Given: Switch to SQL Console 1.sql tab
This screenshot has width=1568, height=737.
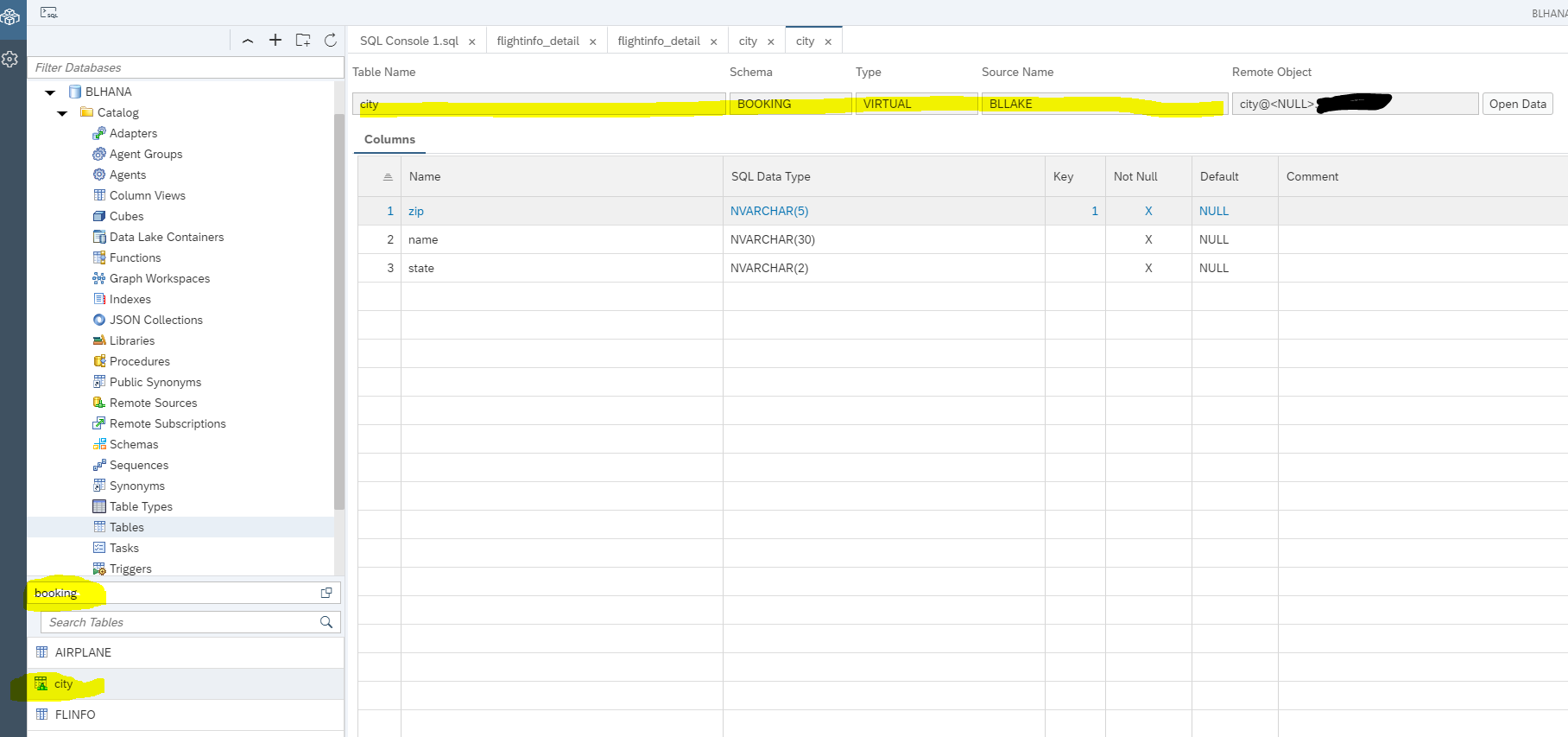Looking at the screenshot, I should pos(408,41).
